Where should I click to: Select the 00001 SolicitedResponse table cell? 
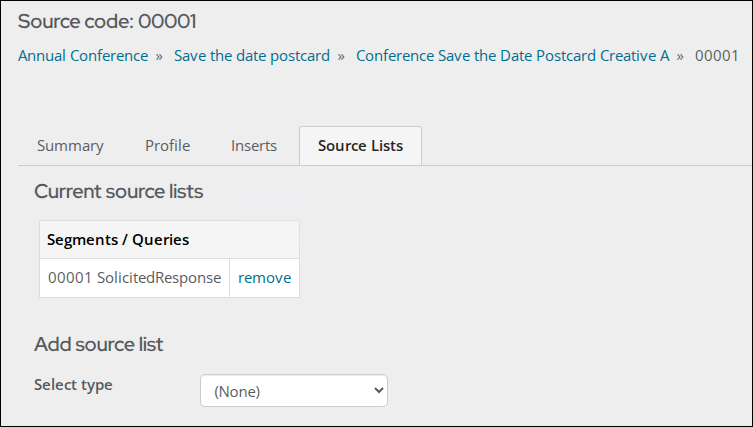click(134, 278)
